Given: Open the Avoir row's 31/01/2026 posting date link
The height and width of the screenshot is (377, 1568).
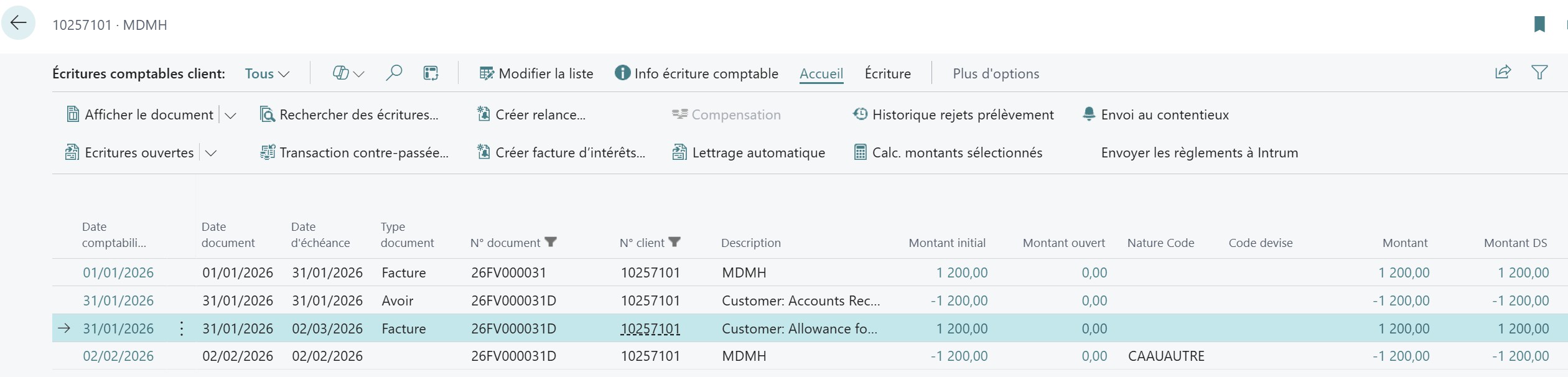Looking at the screenshot, I should [x=118, y=300].
